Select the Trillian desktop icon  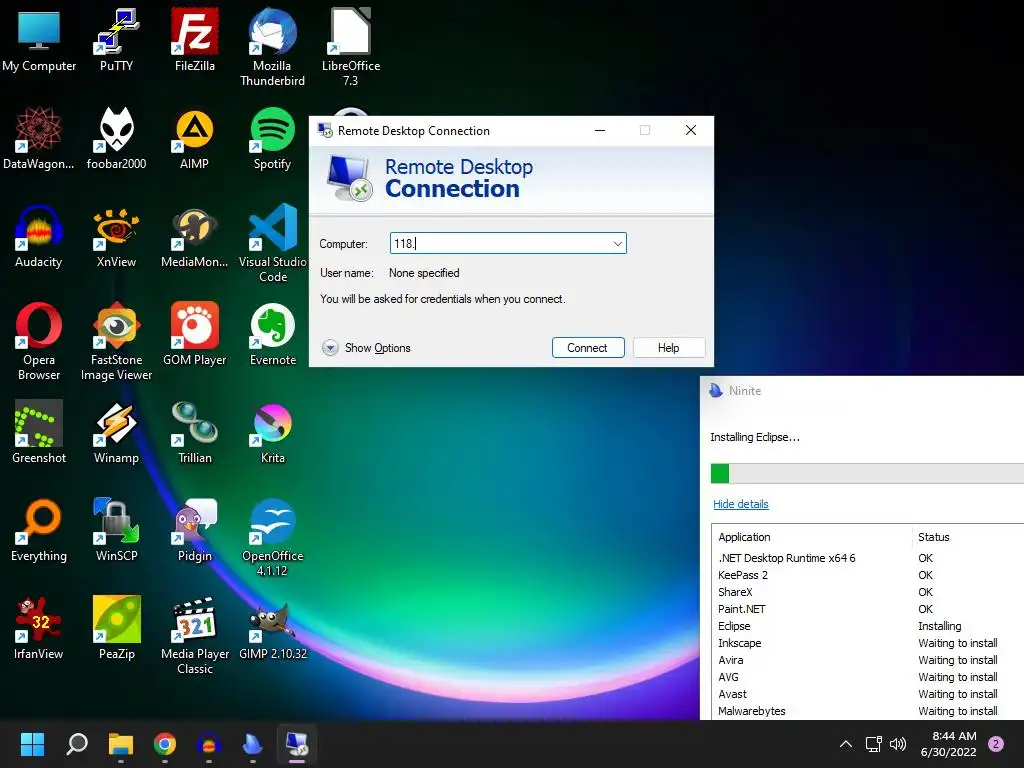(x=195, y=432)
